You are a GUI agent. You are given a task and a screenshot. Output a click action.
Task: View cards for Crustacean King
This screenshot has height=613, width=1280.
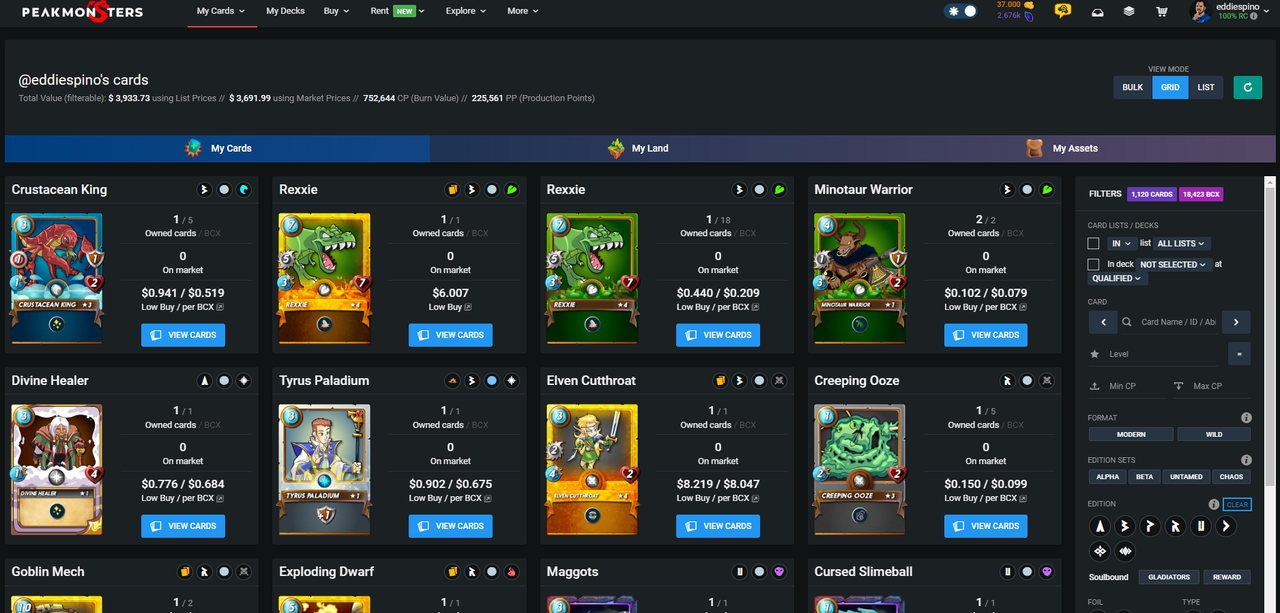pyautogui.click(x=183, y=335)
